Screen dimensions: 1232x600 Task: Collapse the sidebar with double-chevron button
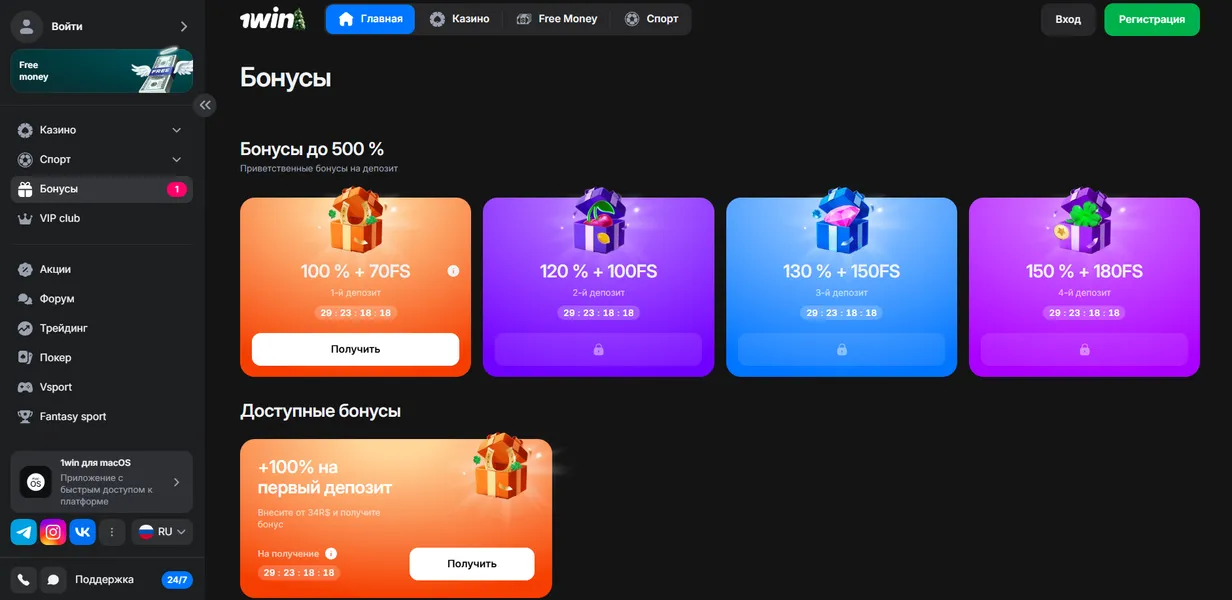click(x=205, y=105)
